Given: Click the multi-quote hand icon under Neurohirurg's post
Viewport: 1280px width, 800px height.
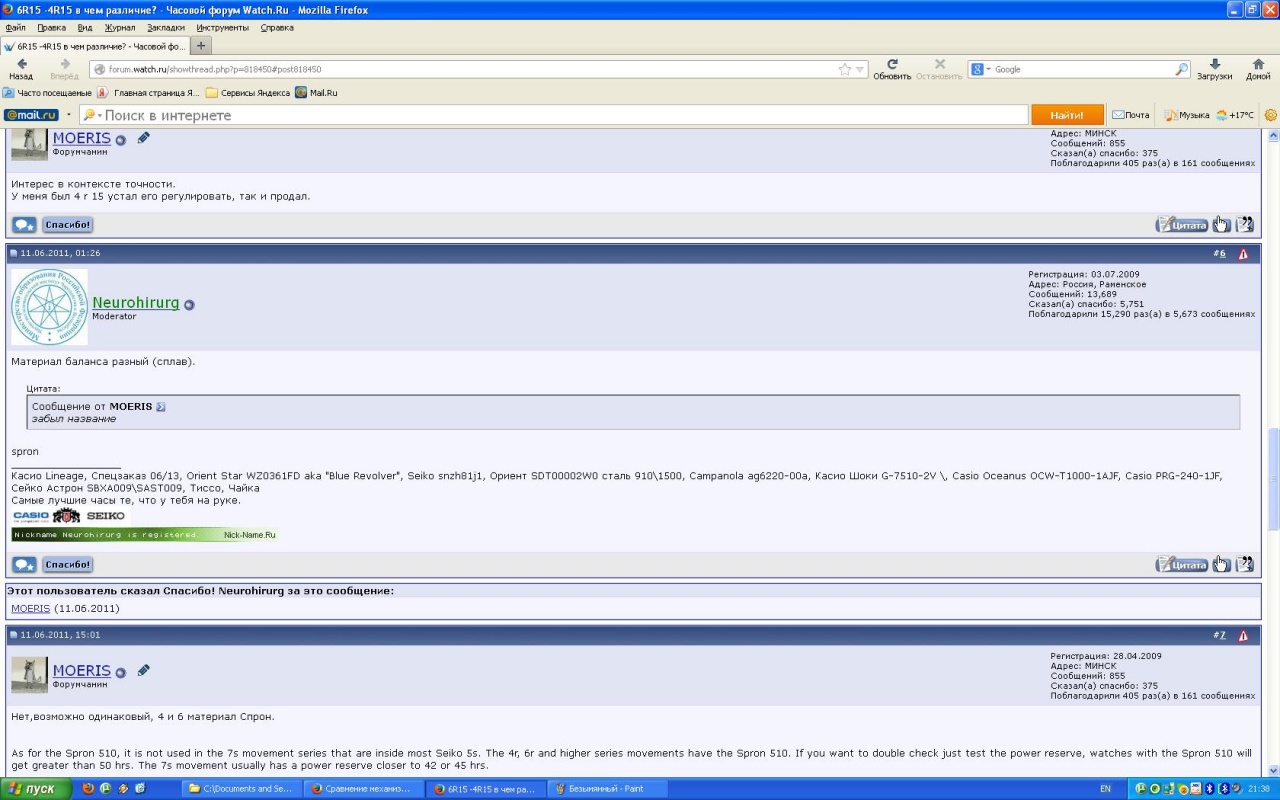Looking at the screenshot, I should point(1221,565).
